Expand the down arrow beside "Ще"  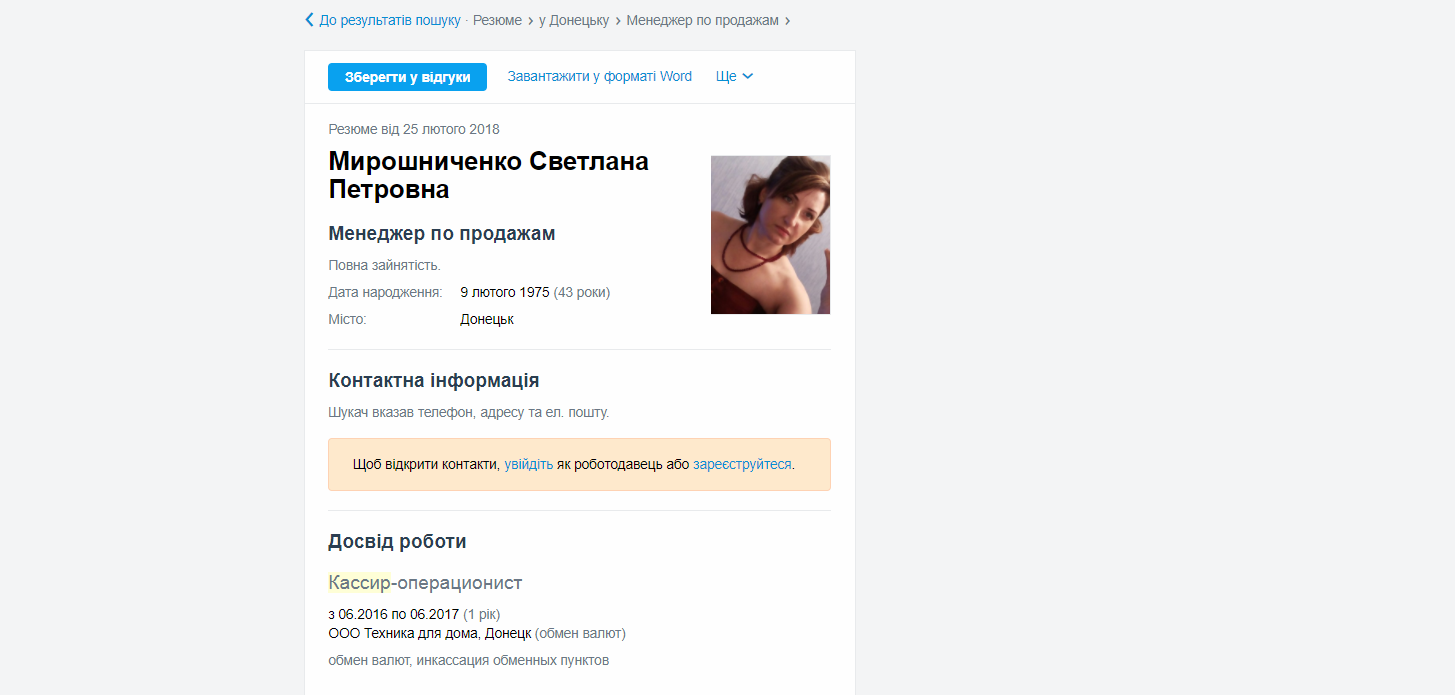point(748,76)
